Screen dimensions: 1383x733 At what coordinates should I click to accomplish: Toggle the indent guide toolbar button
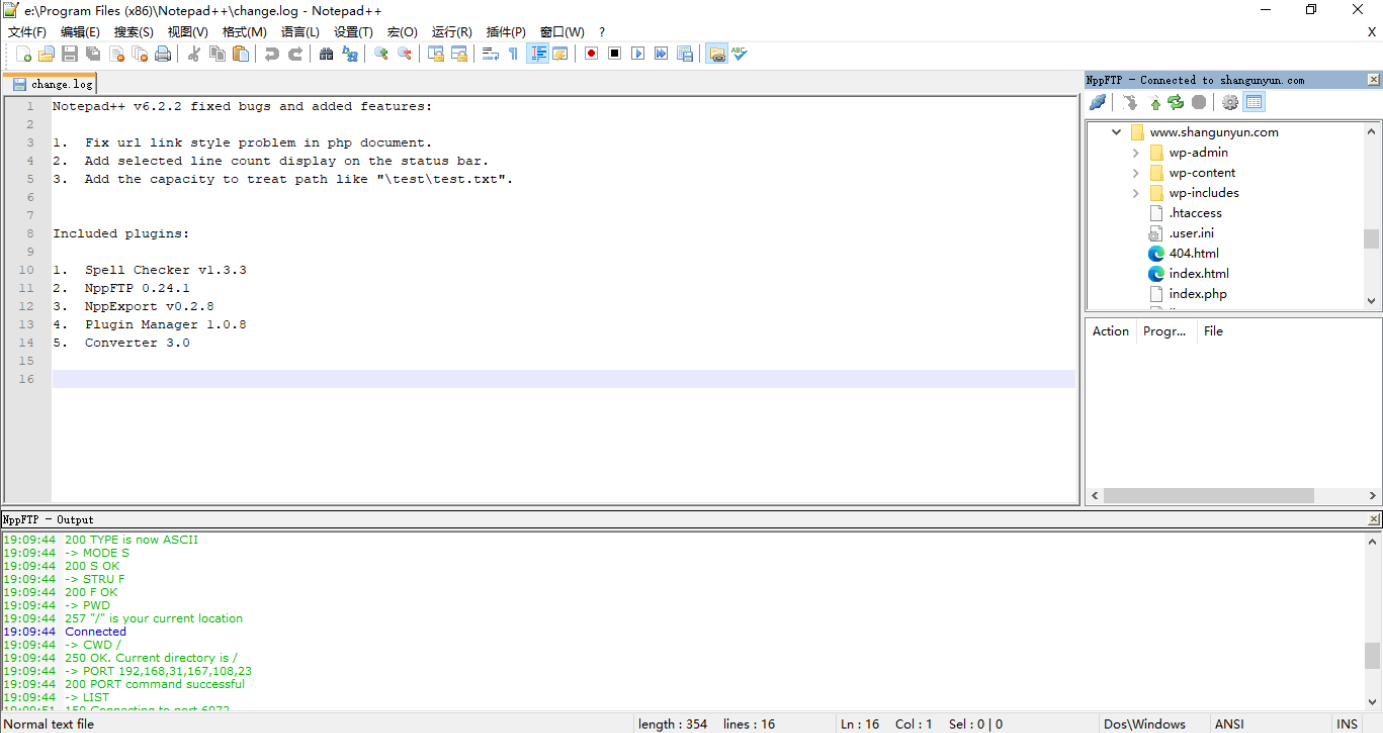[x=538, y=54]
